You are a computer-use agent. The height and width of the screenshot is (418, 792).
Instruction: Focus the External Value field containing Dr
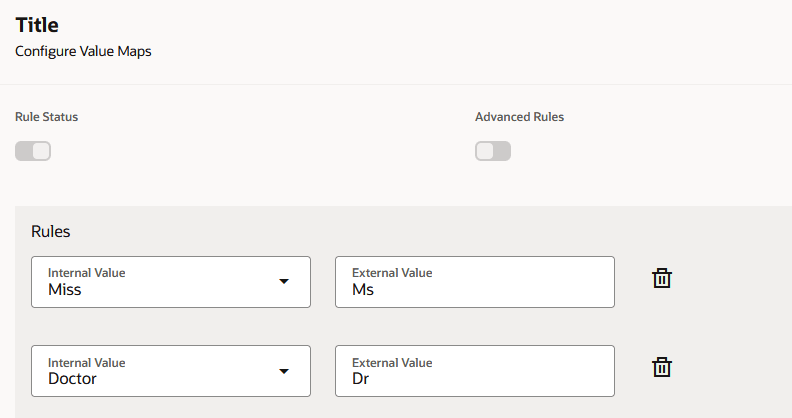pos(475,379)
